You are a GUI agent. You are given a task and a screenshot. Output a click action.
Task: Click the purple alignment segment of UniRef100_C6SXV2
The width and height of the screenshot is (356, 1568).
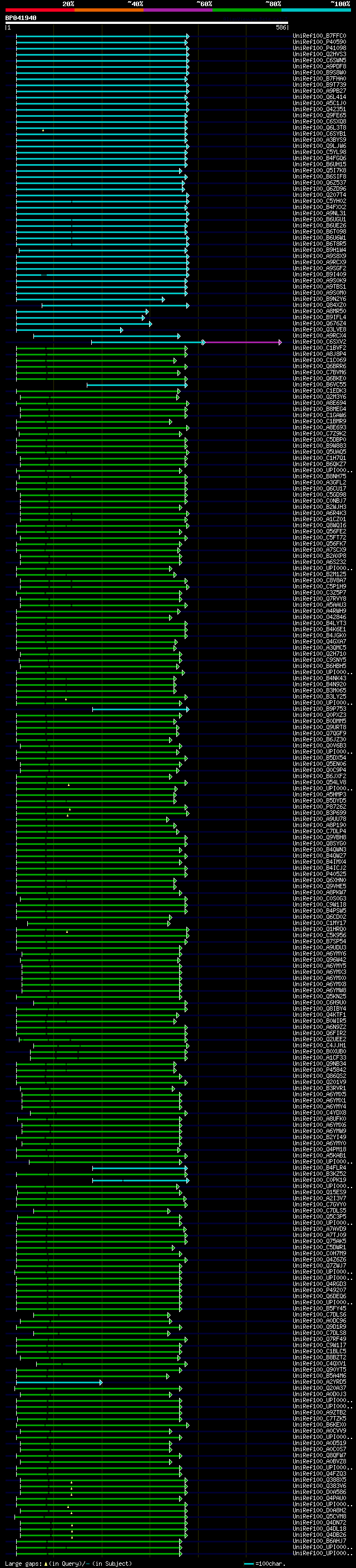pos(242,343)
